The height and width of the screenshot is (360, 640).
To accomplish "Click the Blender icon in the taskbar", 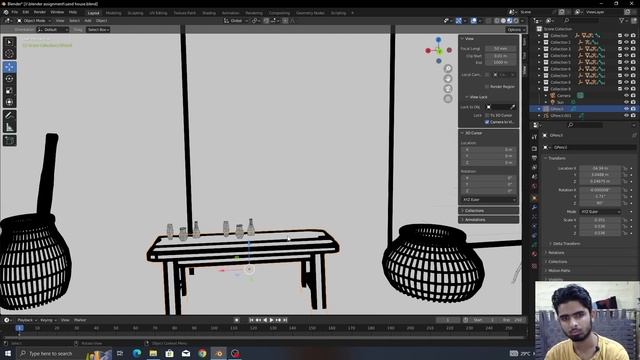I will click(219, 353).
